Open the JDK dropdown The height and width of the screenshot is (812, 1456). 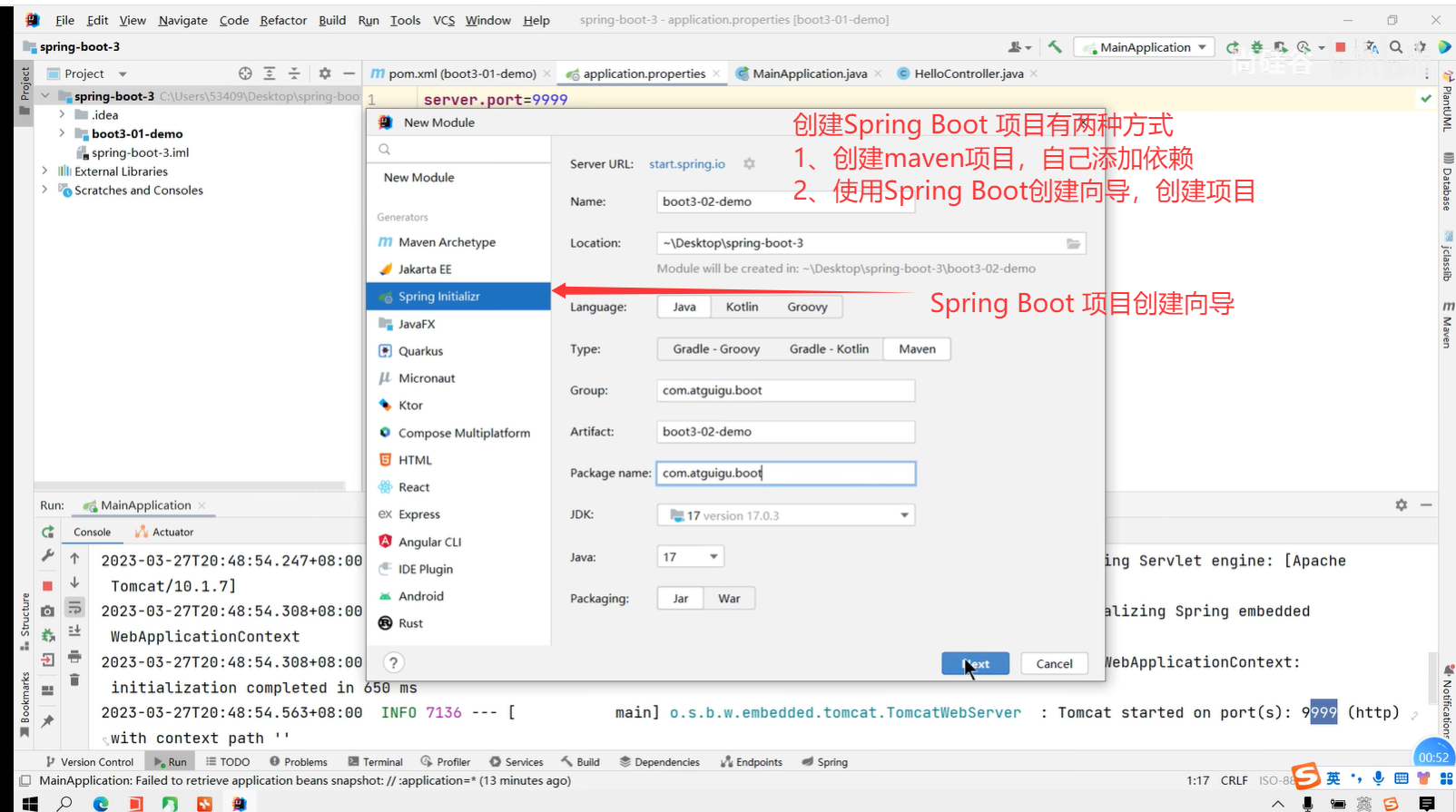[x=786, y=515]
